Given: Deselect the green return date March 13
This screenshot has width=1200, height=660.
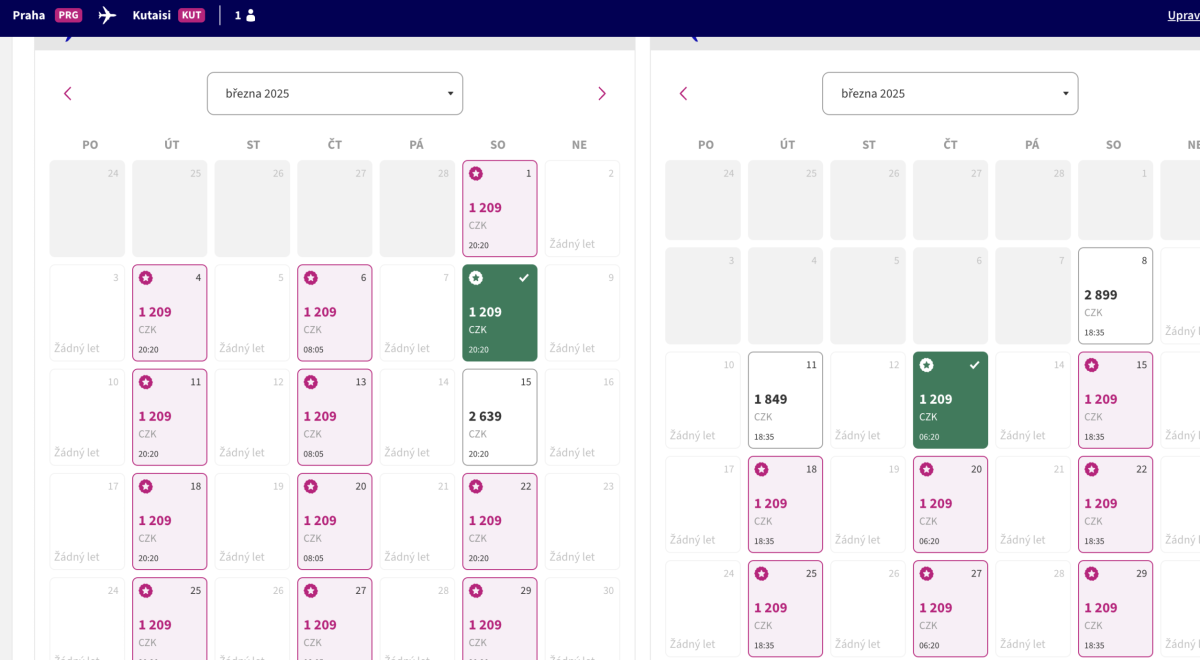Looking at the screenshot, I should (x=950, y=400).
